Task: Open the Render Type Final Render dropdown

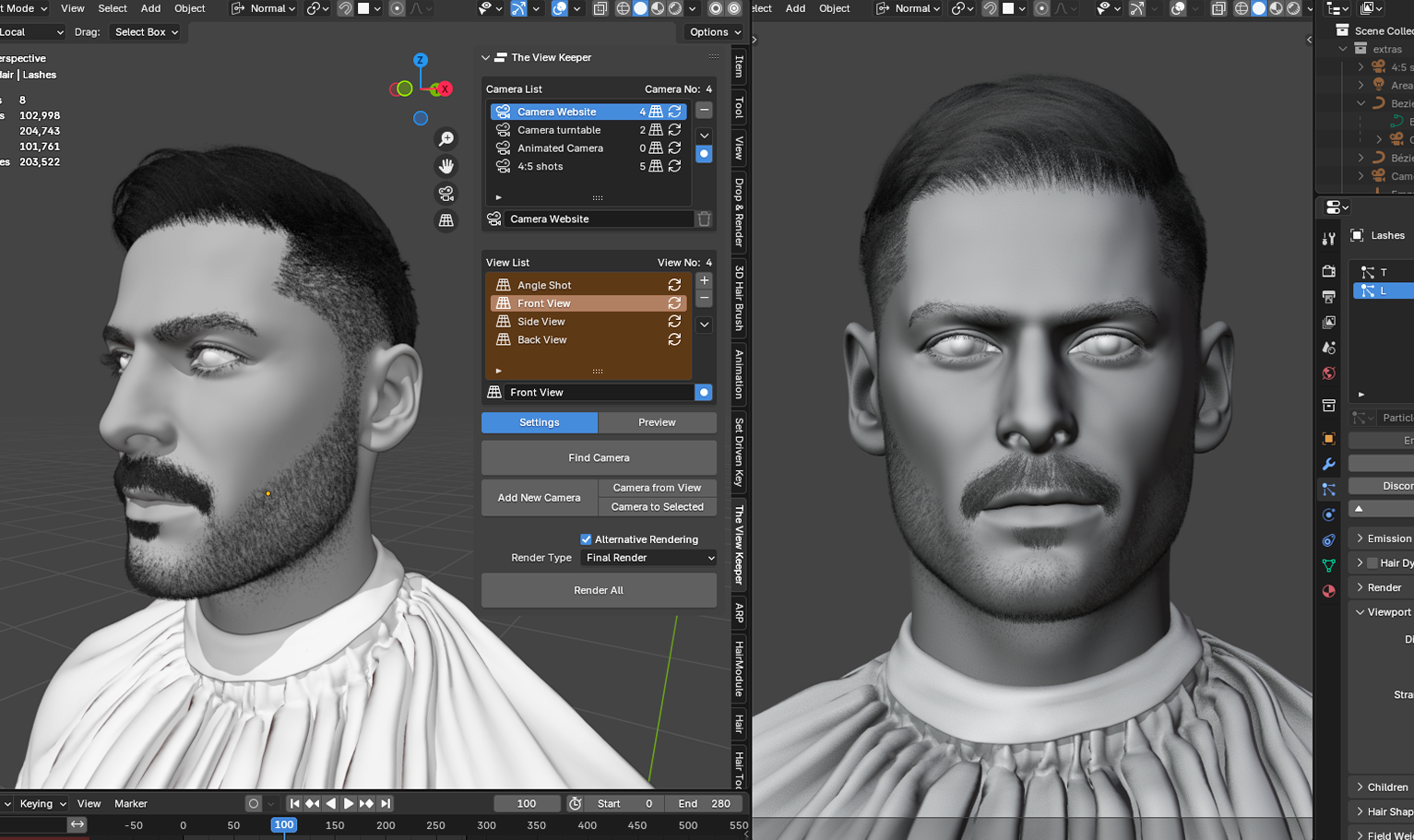Action: click(648, 558)
